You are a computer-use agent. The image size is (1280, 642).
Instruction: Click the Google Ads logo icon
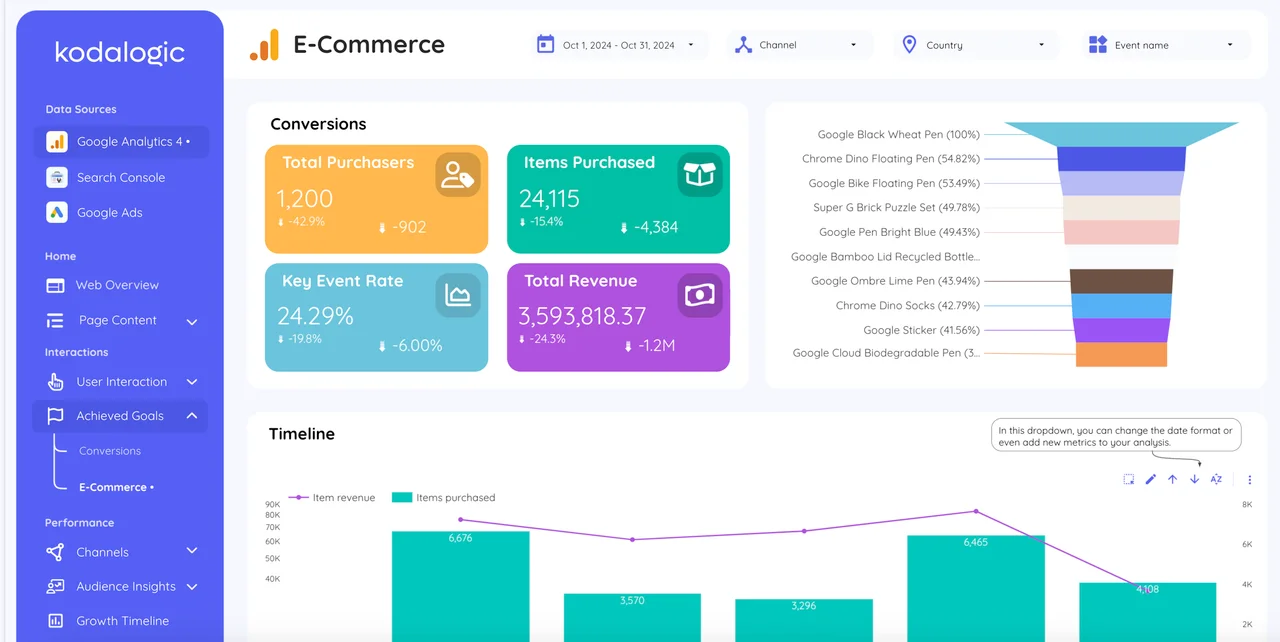click(57, 212)
